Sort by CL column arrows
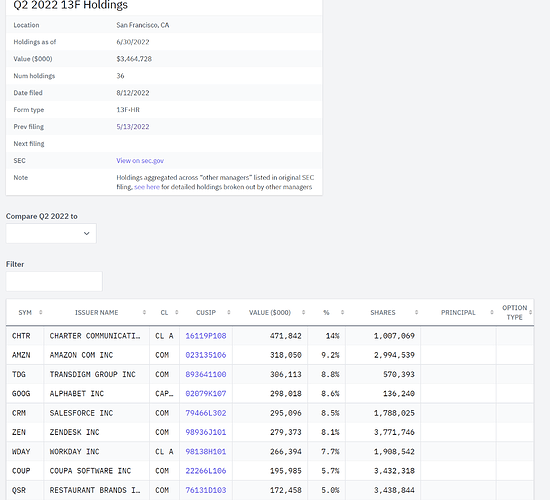 pyautogui.click(x=176, y=313)
